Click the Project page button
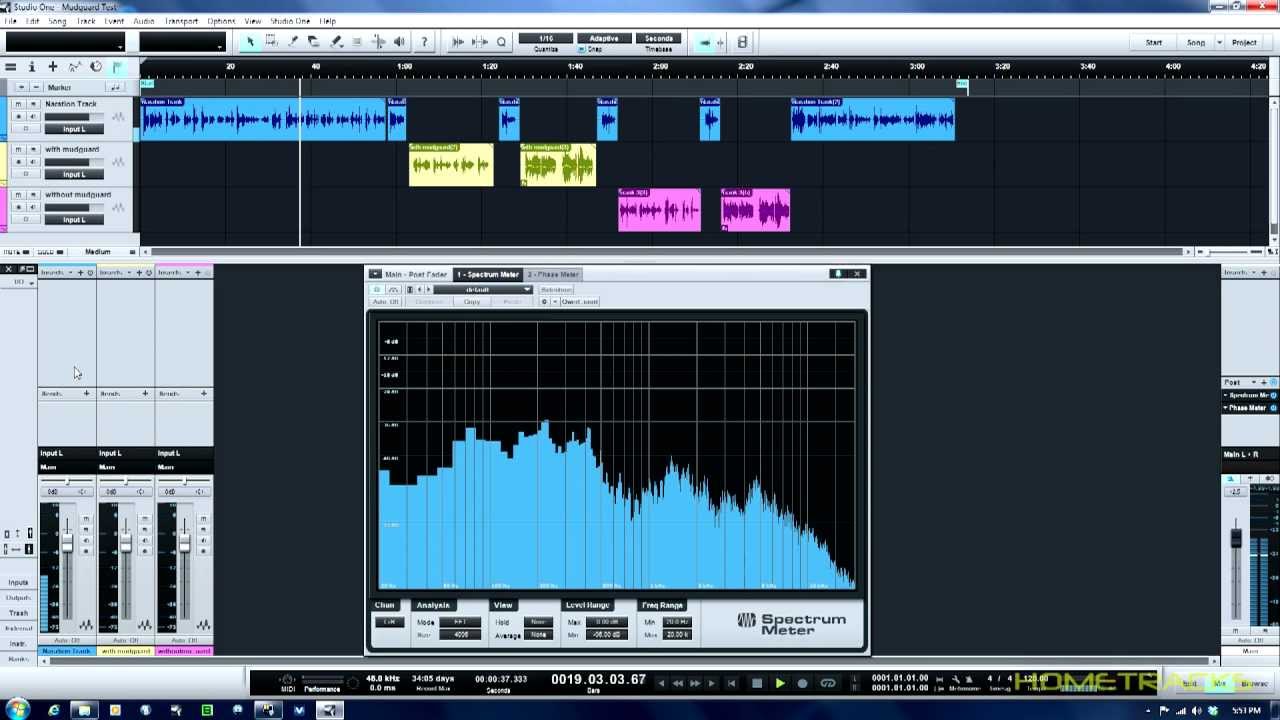This screenshot has height=720, width=1280. tap(1244, 42)
